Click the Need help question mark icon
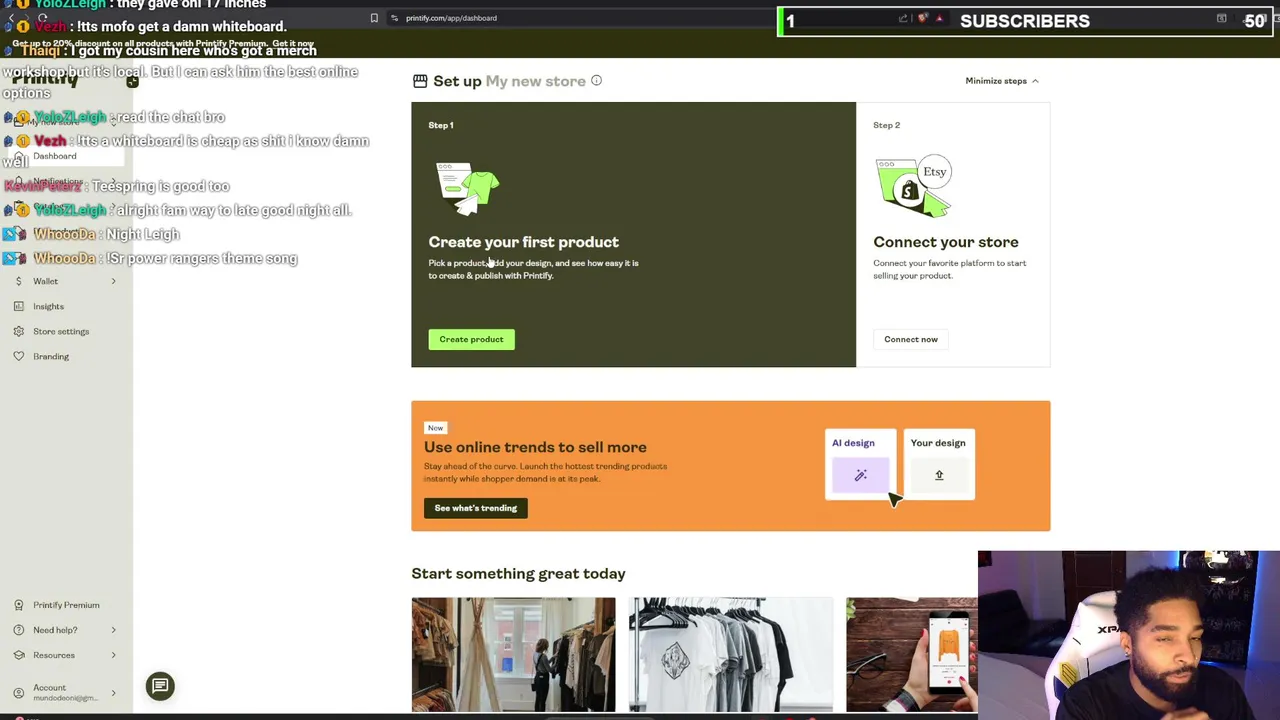Screen dimensions: 1280x720 pyautogui.click(x=18, y=630)
